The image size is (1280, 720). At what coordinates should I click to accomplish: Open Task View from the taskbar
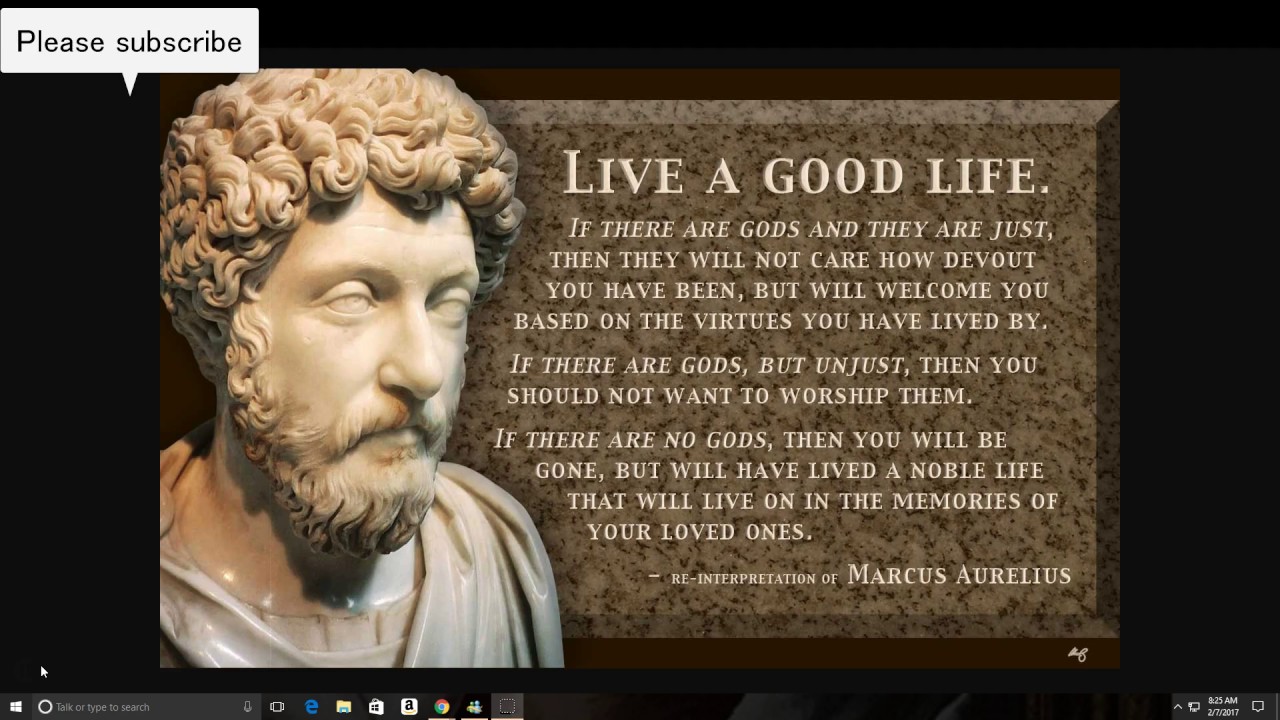click(277, 707)
